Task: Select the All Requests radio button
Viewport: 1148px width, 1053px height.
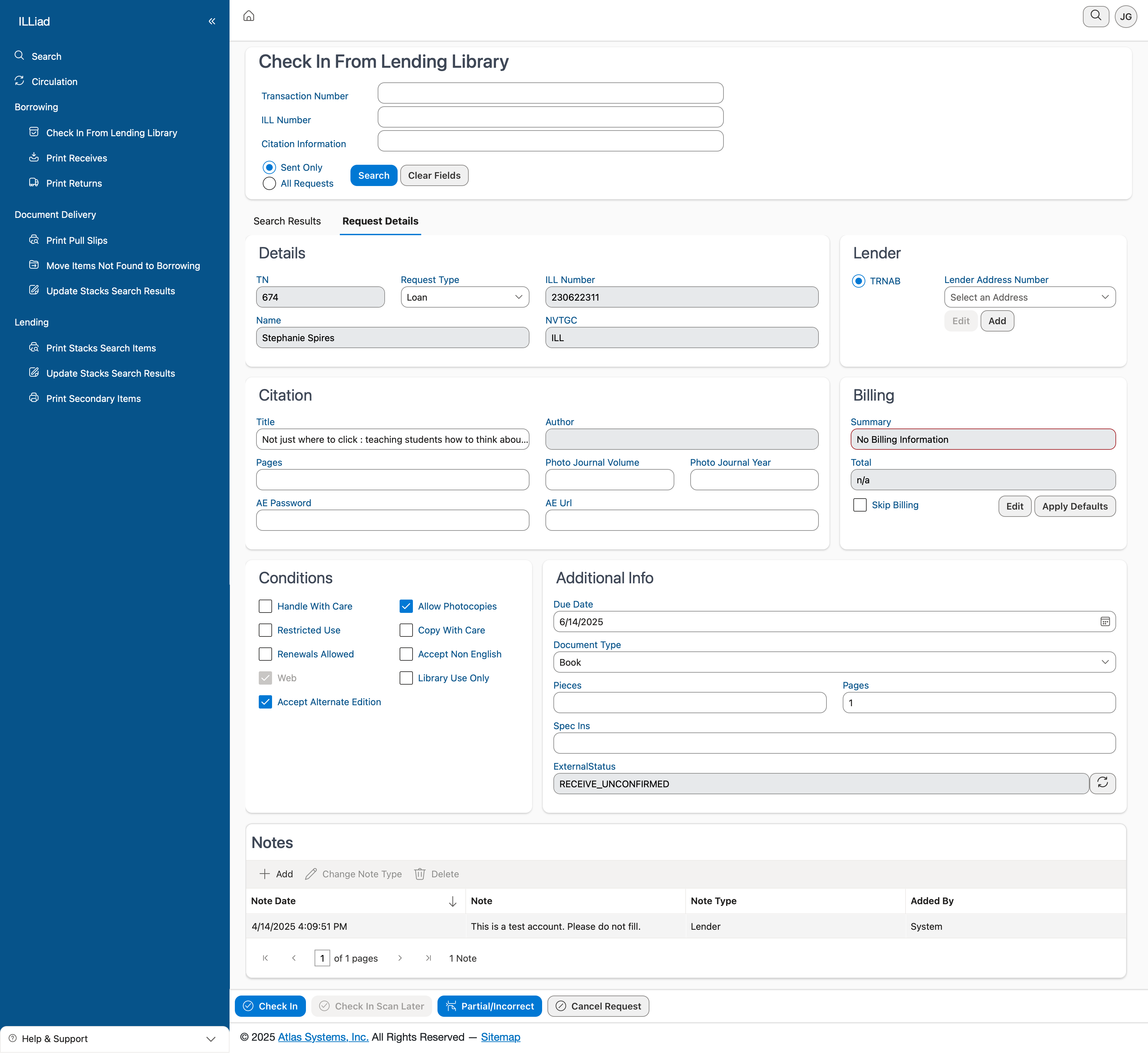Action: [269, 183]
